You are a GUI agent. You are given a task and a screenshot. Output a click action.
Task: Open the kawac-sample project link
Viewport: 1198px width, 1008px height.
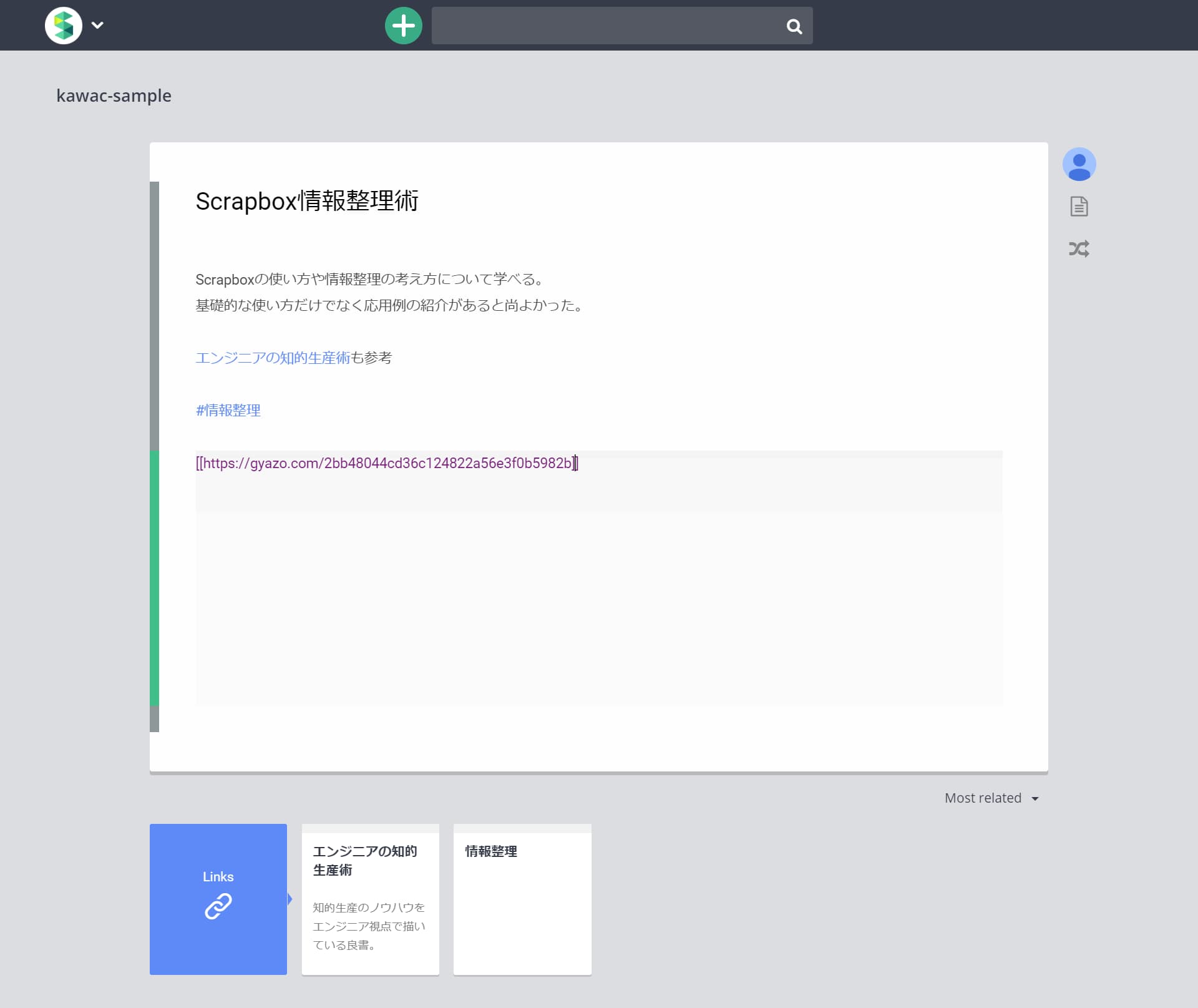[114, 95]
